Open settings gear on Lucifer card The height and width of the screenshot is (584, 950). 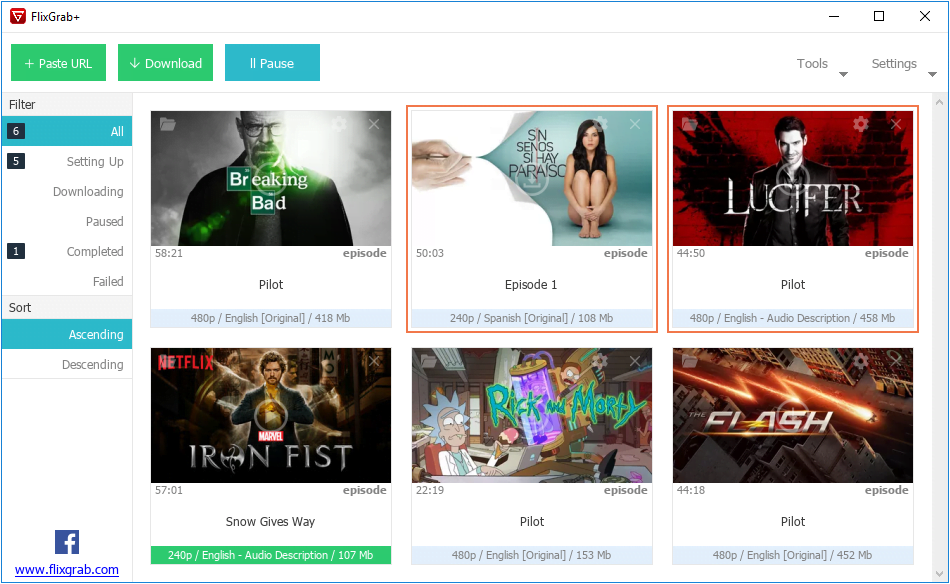click(861, 124)
